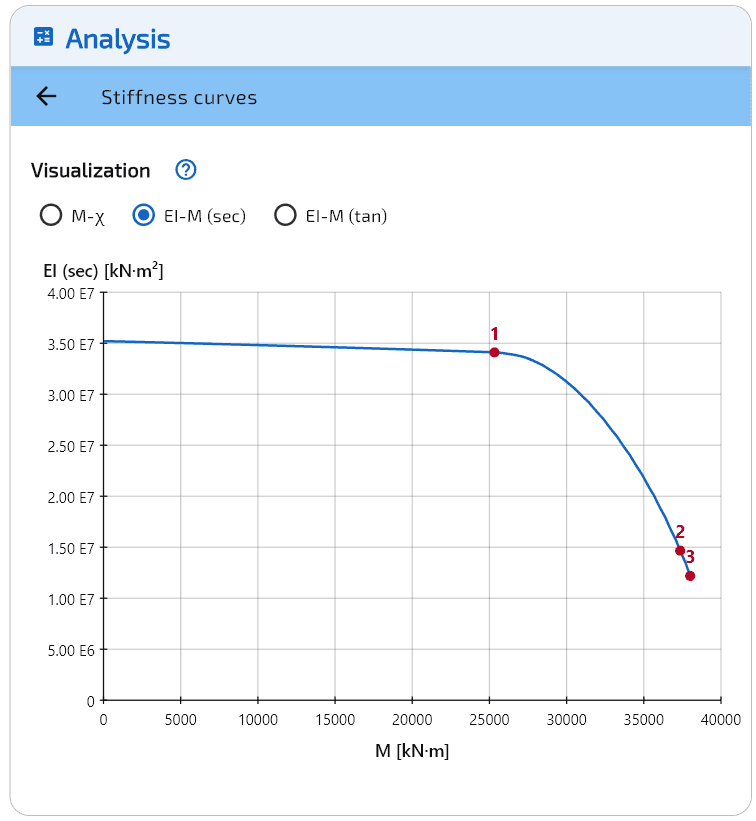Open the Visualization help question mark
This screenshot has height=821, width=756.
[x=185, y=170]
